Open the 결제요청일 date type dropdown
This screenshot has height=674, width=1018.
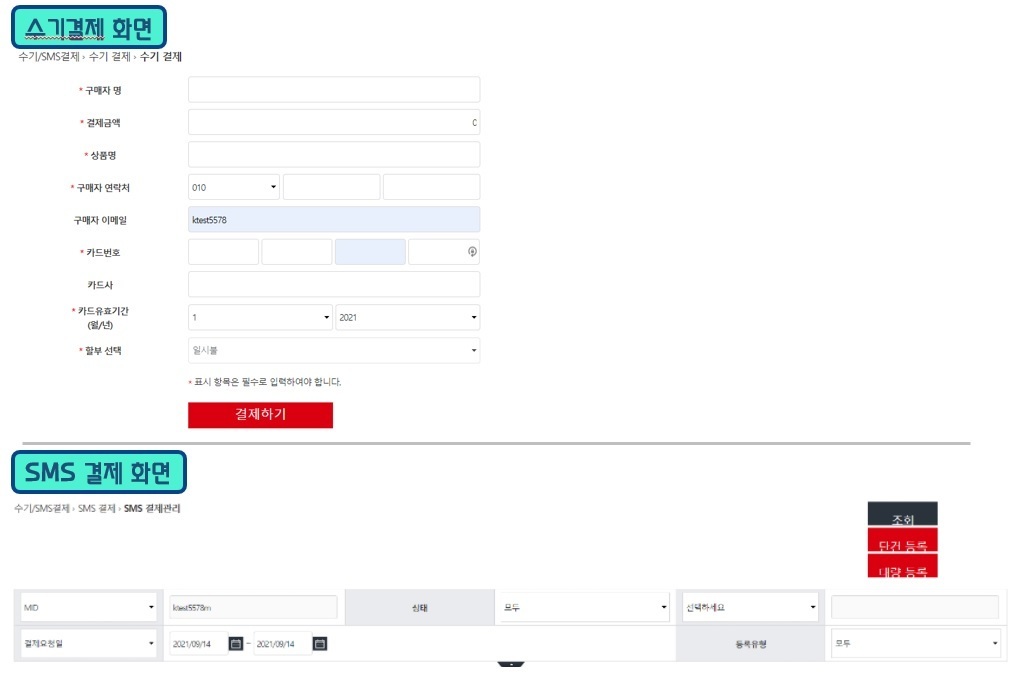[89, 643]
